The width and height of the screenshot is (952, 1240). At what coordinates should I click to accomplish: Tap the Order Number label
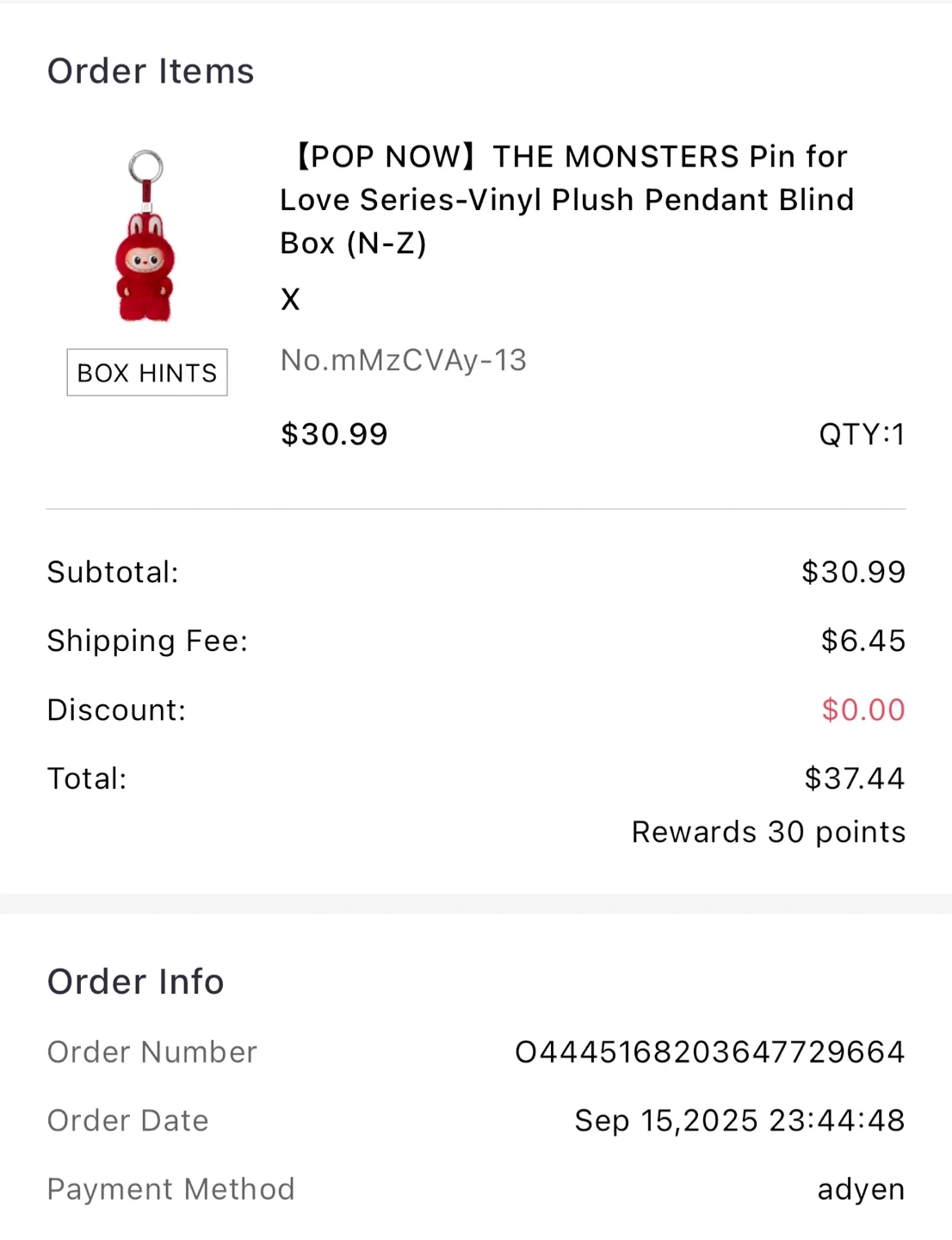click(x=151, y=1051)
